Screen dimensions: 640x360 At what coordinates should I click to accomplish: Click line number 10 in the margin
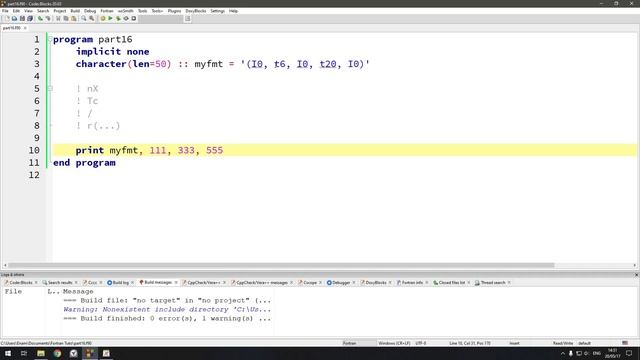[x=34, y=150]
